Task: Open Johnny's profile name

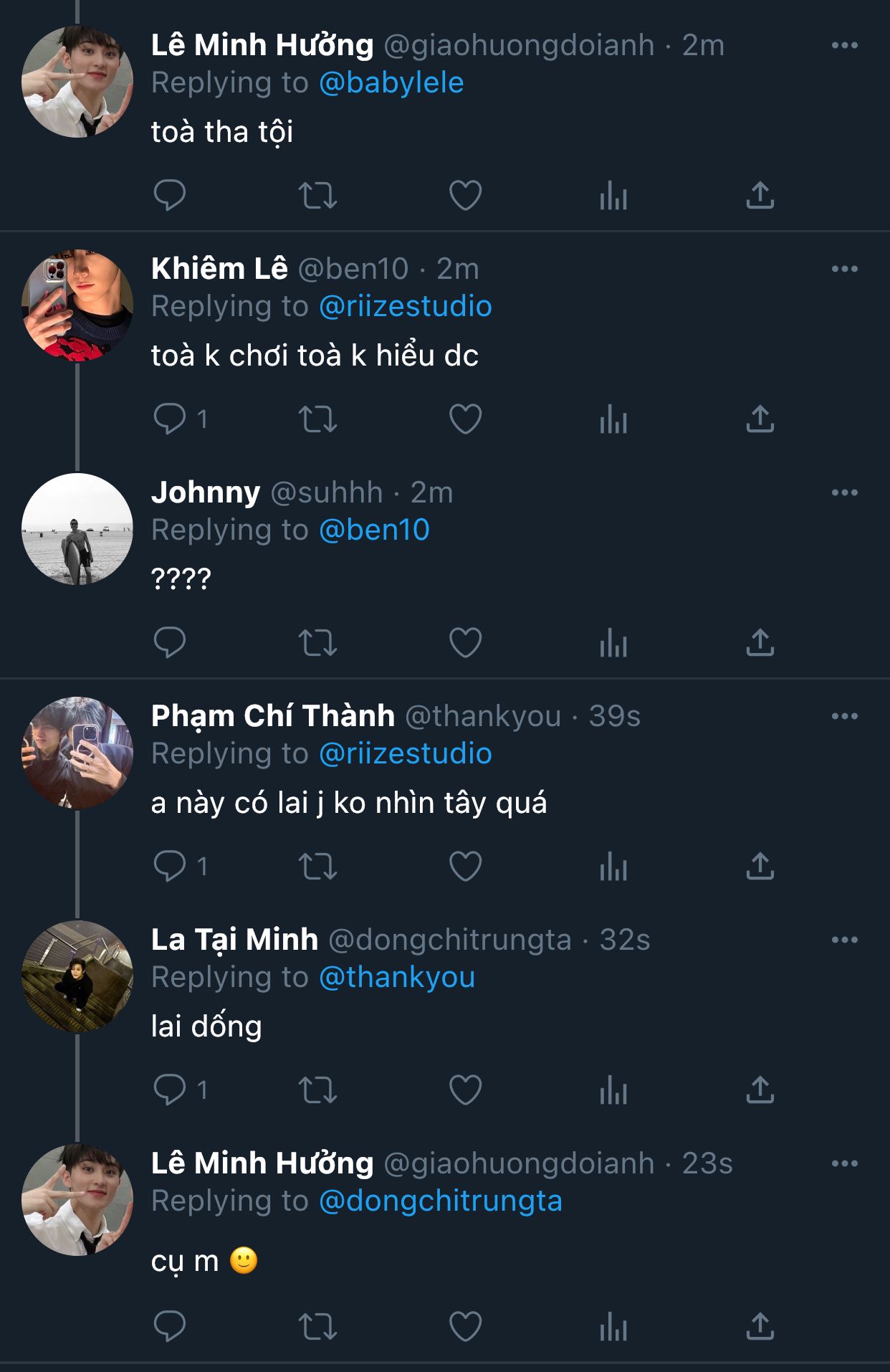Action: point(206,492)
